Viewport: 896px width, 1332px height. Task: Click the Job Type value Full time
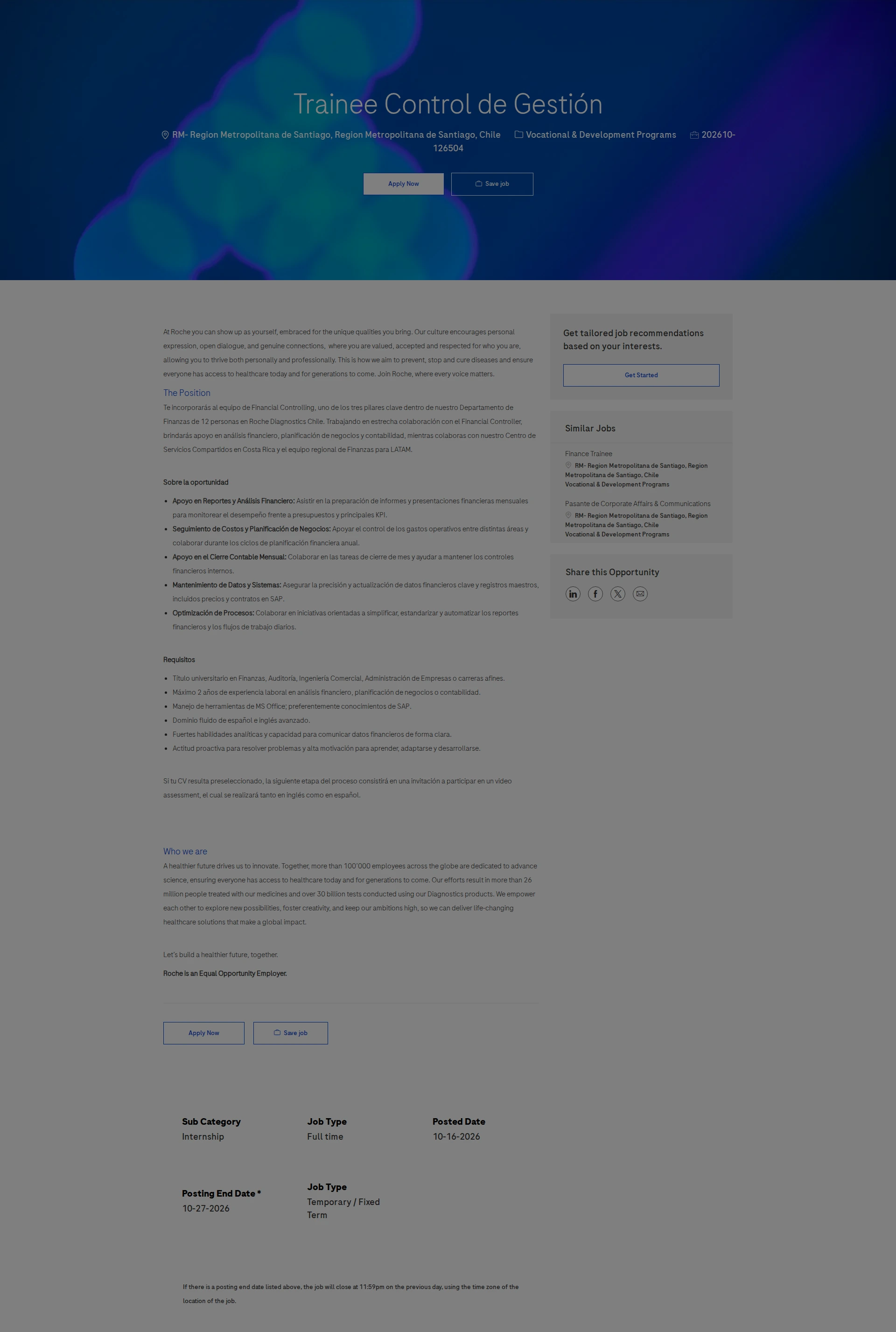click(325, 1136)
